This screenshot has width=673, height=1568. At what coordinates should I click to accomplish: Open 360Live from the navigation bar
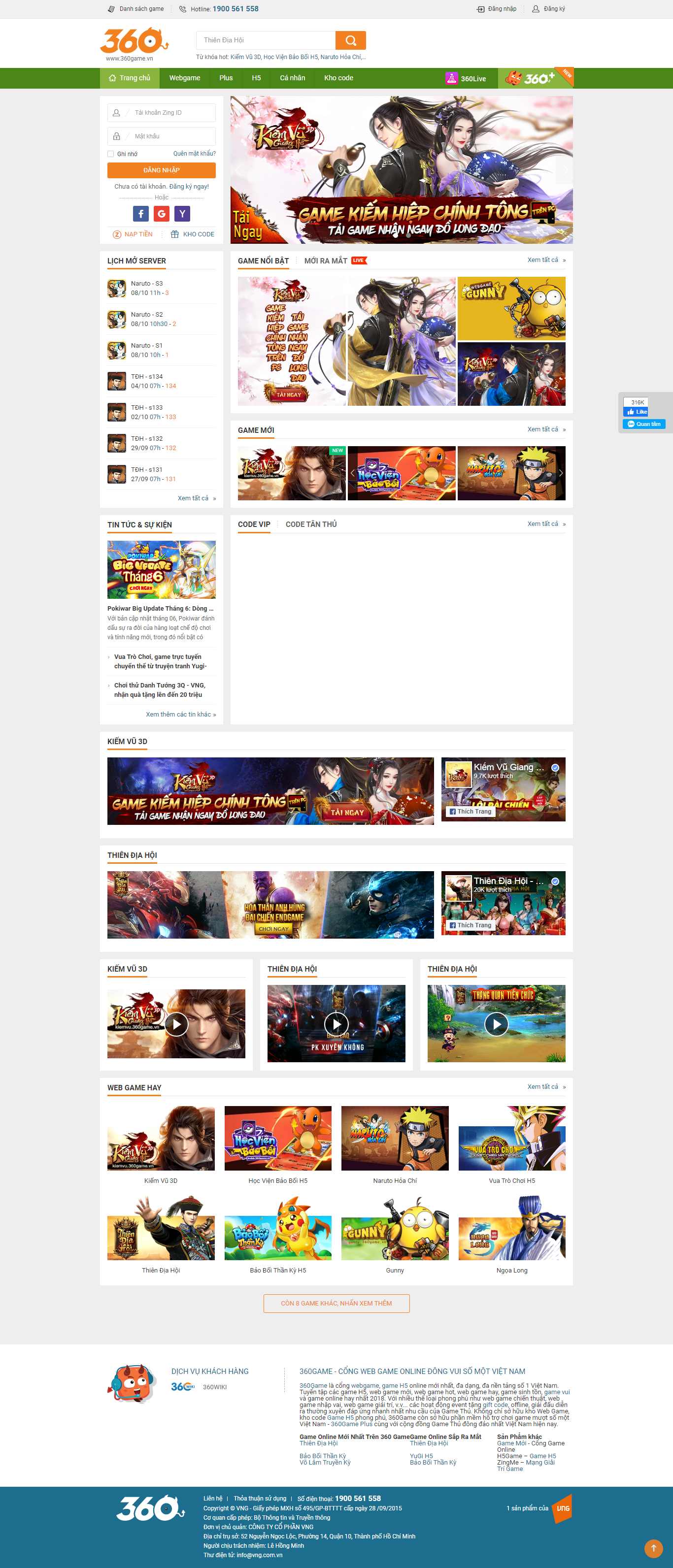tap(466, 78)
